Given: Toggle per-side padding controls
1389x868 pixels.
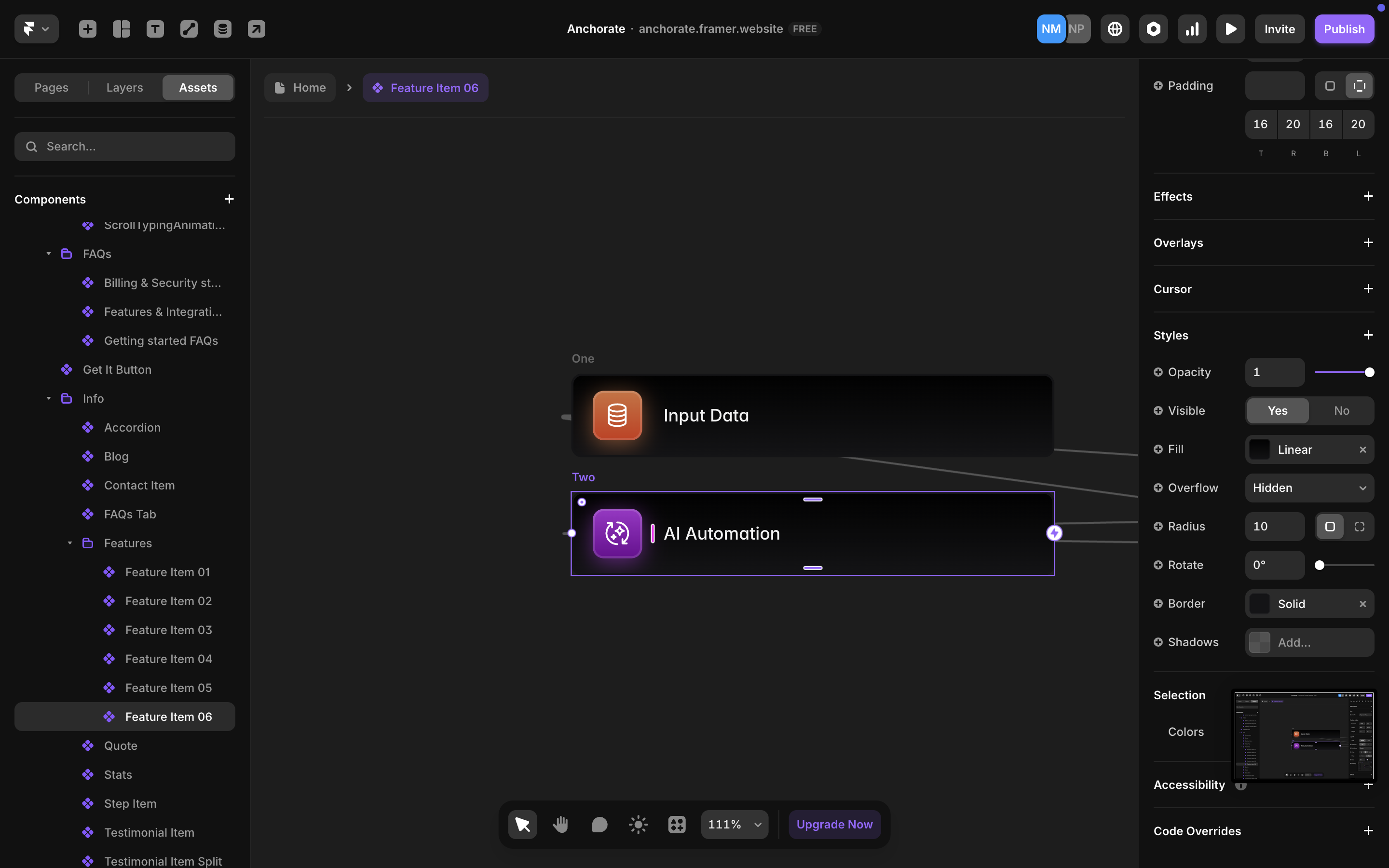Looking at the screenshot, I should pos(1359,85).
